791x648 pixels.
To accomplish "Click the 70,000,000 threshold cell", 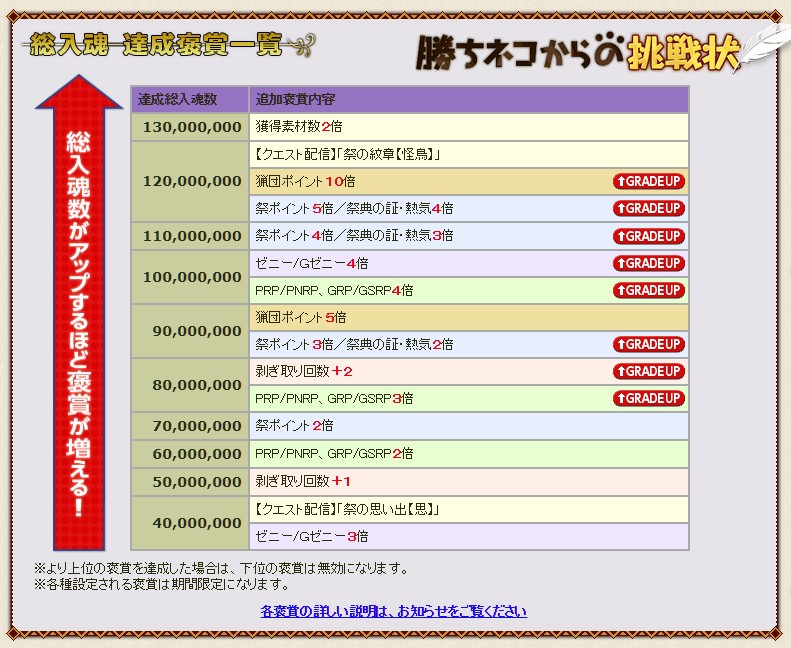I will pos(190,426).
